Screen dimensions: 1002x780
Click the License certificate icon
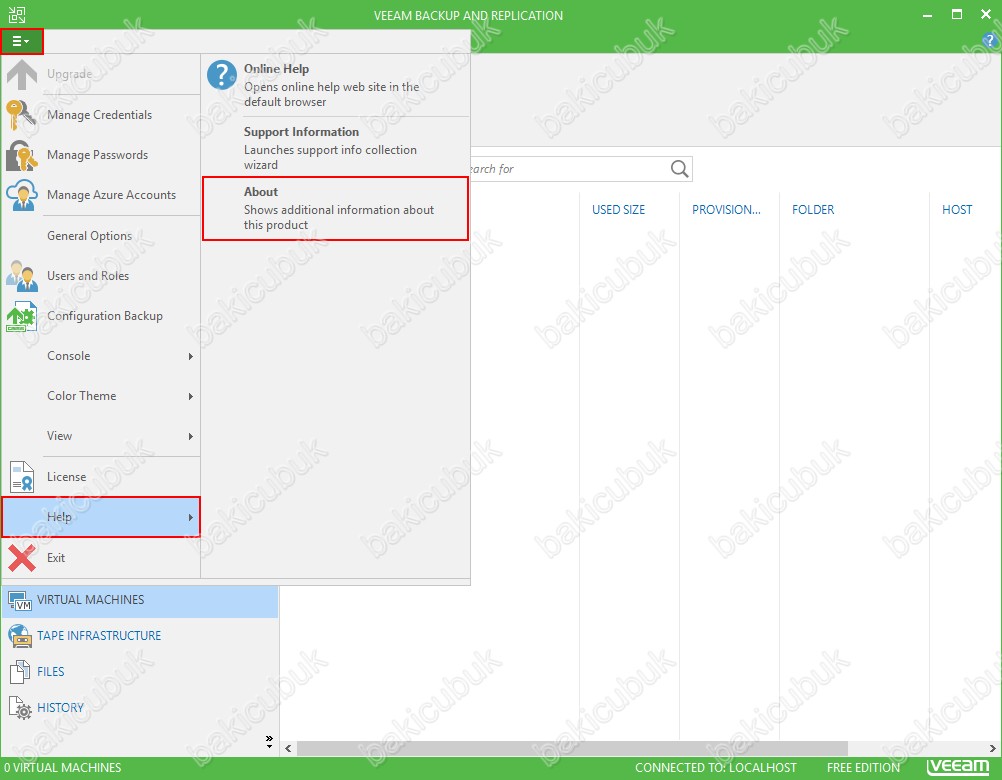pyautogui.click(x=22, y=477)
